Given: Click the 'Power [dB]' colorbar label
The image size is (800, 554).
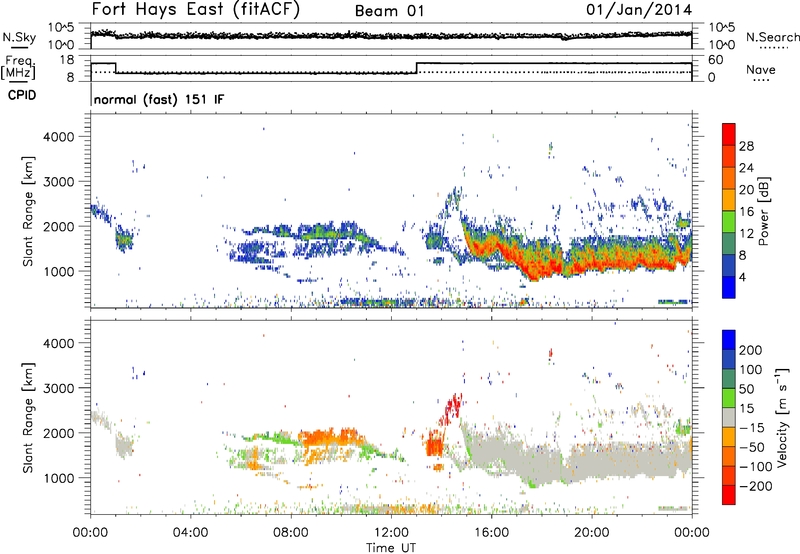Looking at the screenshot, I should click(763, 211).
